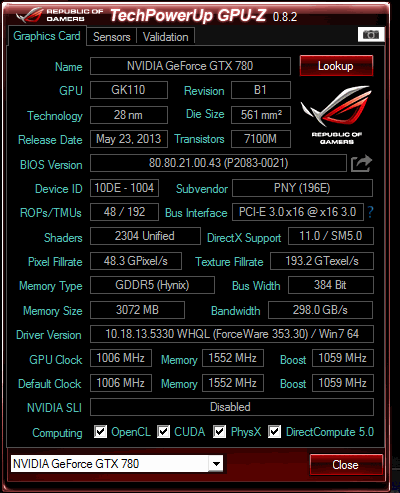Switch to the Sensors tab

point(112,37)
